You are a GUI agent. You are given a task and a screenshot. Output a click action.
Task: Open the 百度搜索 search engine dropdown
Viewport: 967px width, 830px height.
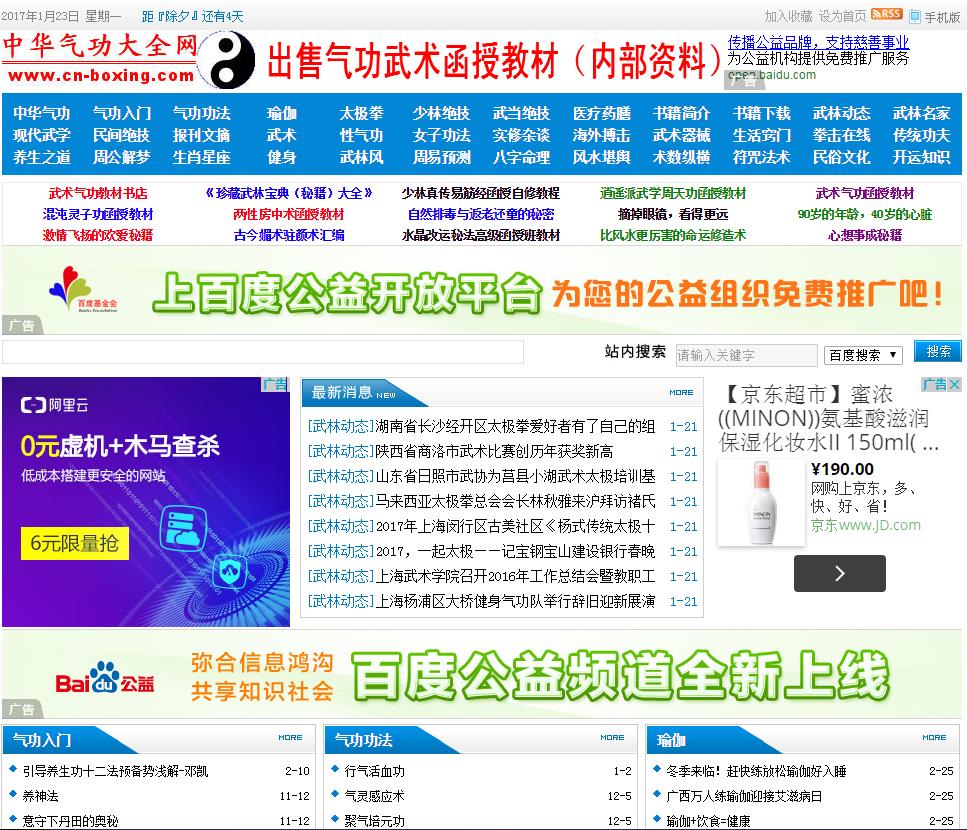tap(863, 355)
